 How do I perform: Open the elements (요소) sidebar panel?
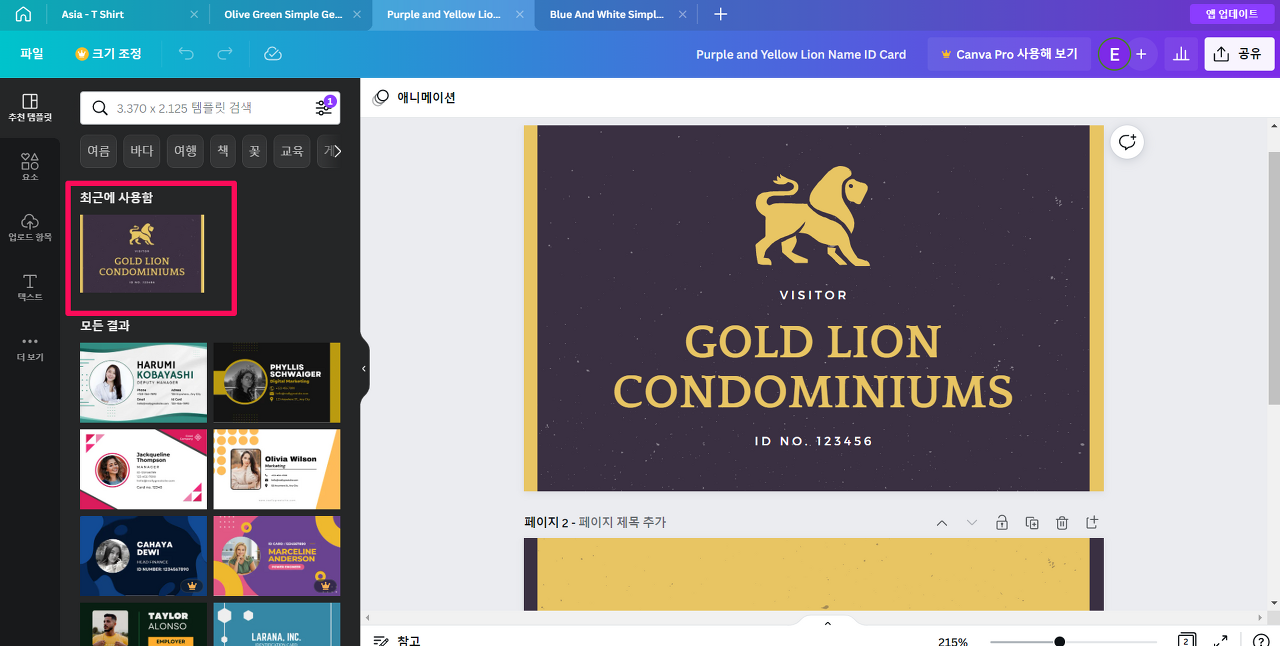(30, 167)
